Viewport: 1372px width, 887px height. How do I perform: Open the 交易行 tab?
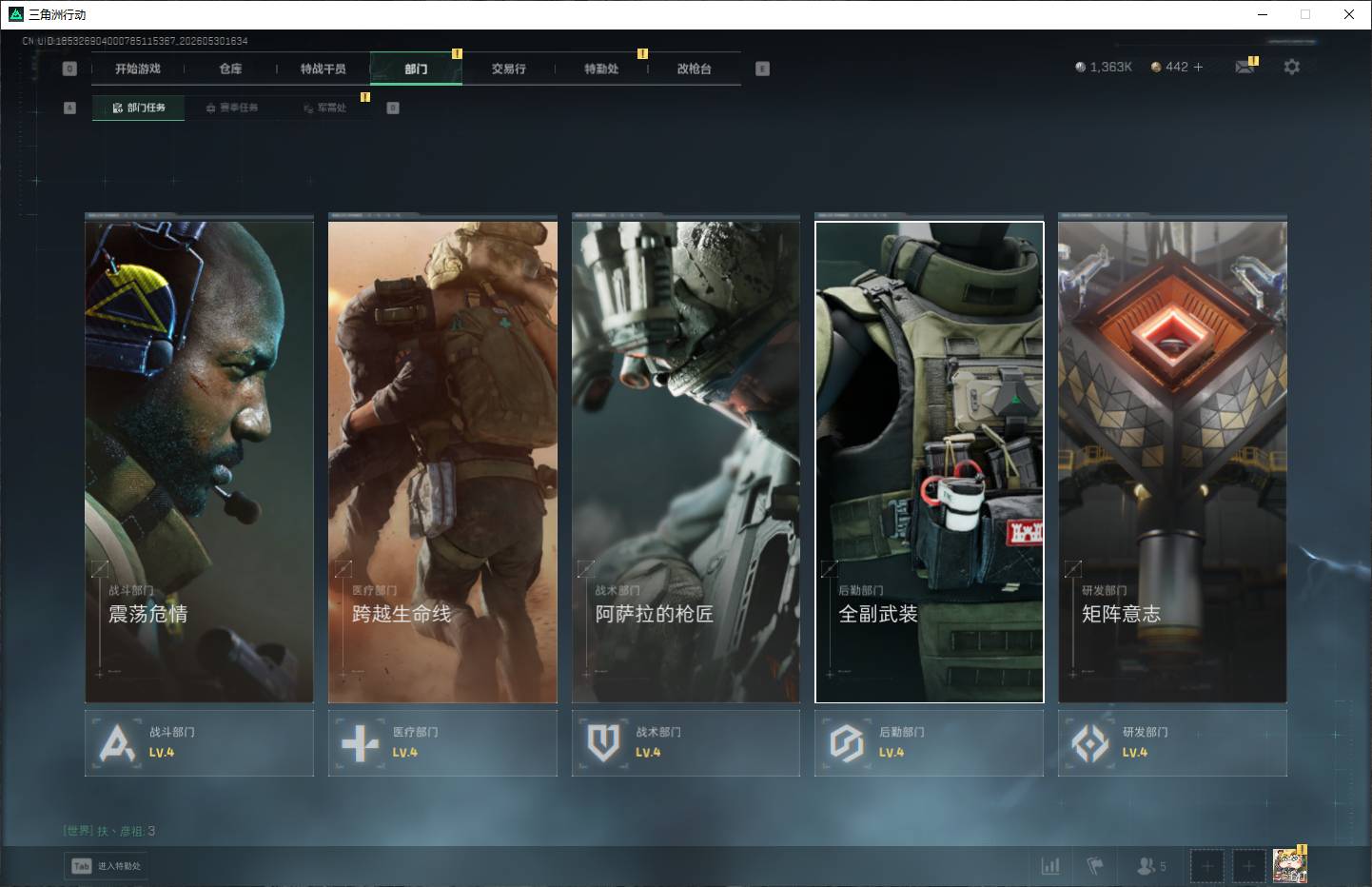pos(508,69)
